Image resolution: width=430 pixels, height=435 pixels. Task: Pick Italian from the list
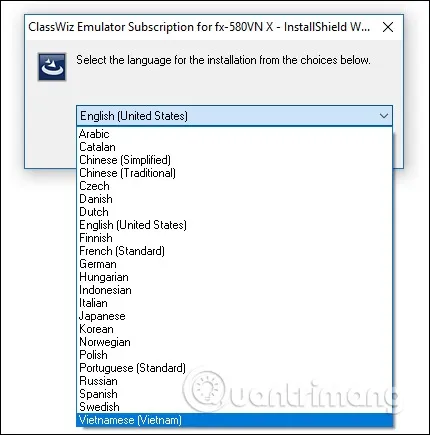point(234,303)
